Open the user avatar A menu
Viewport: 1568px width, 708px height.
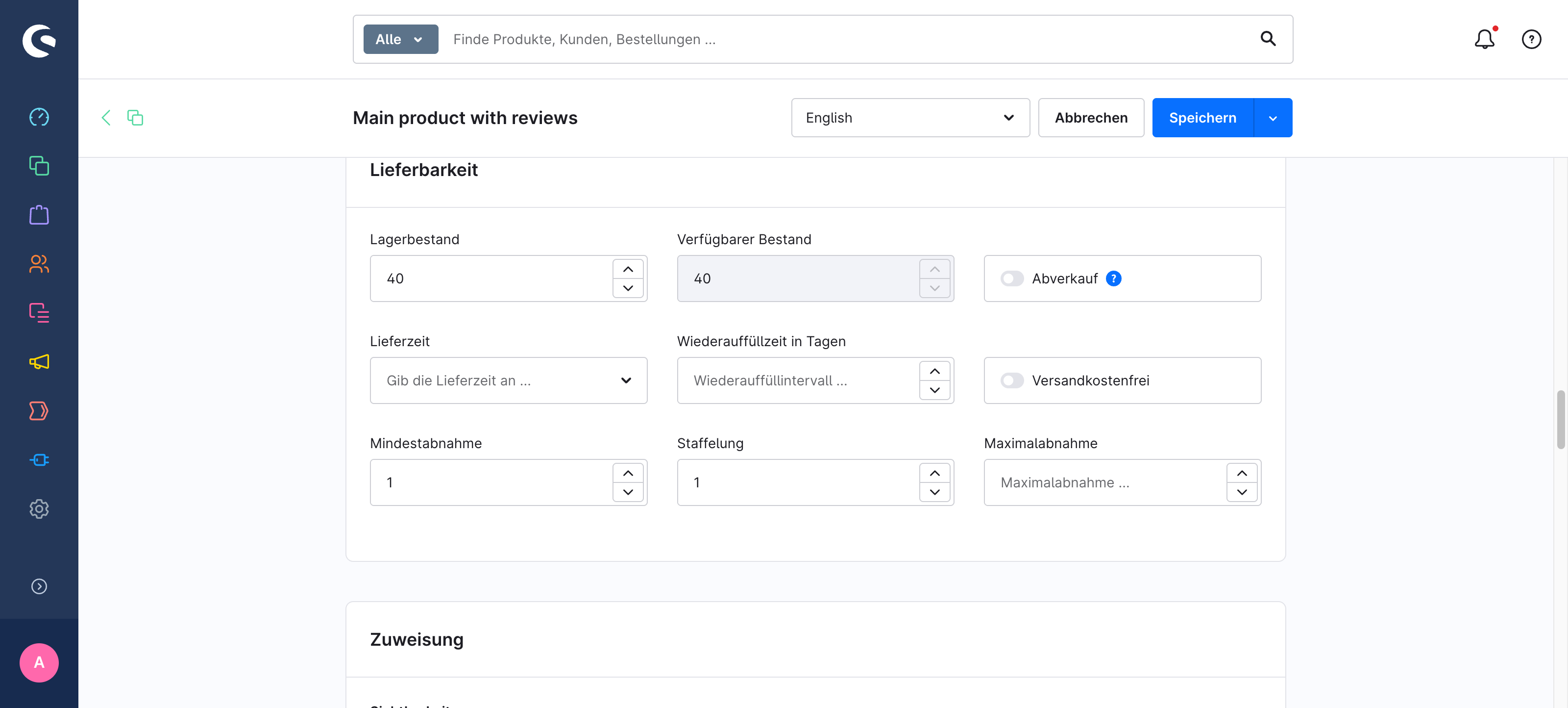click(x=39, y=662)
